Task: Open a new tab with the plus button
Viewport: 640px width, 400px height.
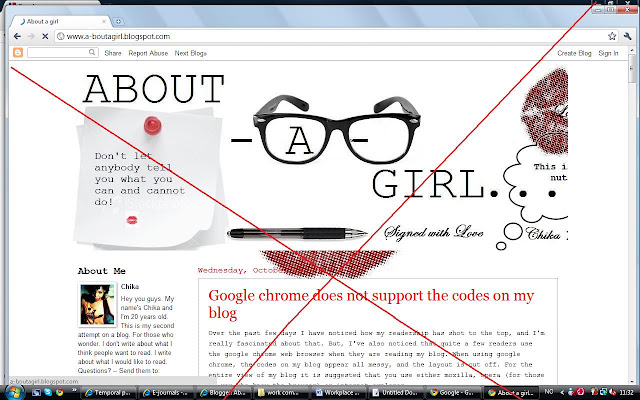Action: click(118, 21)
